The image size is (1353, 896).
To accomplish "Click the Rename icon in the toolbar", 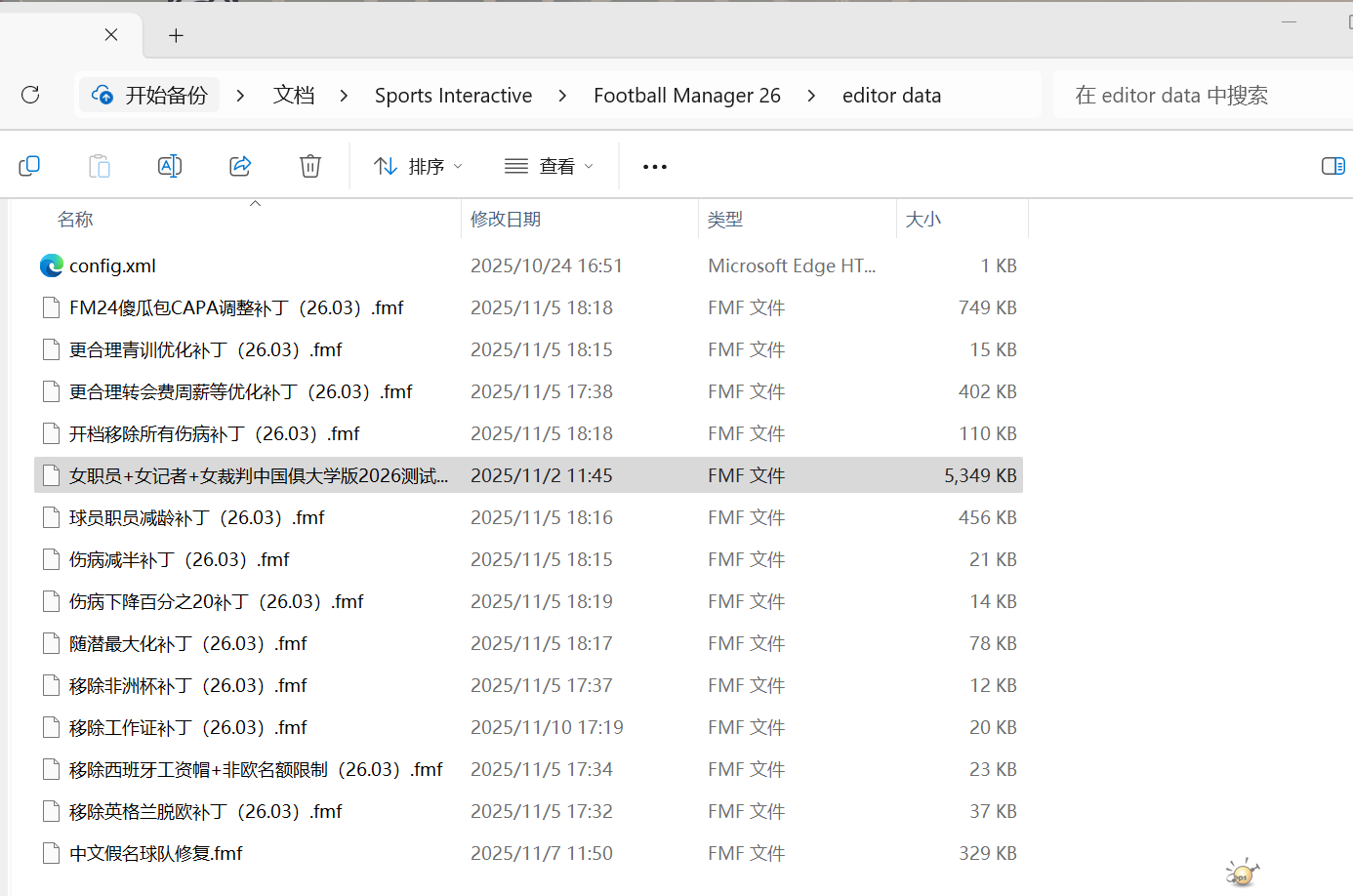I will pyautogui.click(x=170, y=166).
